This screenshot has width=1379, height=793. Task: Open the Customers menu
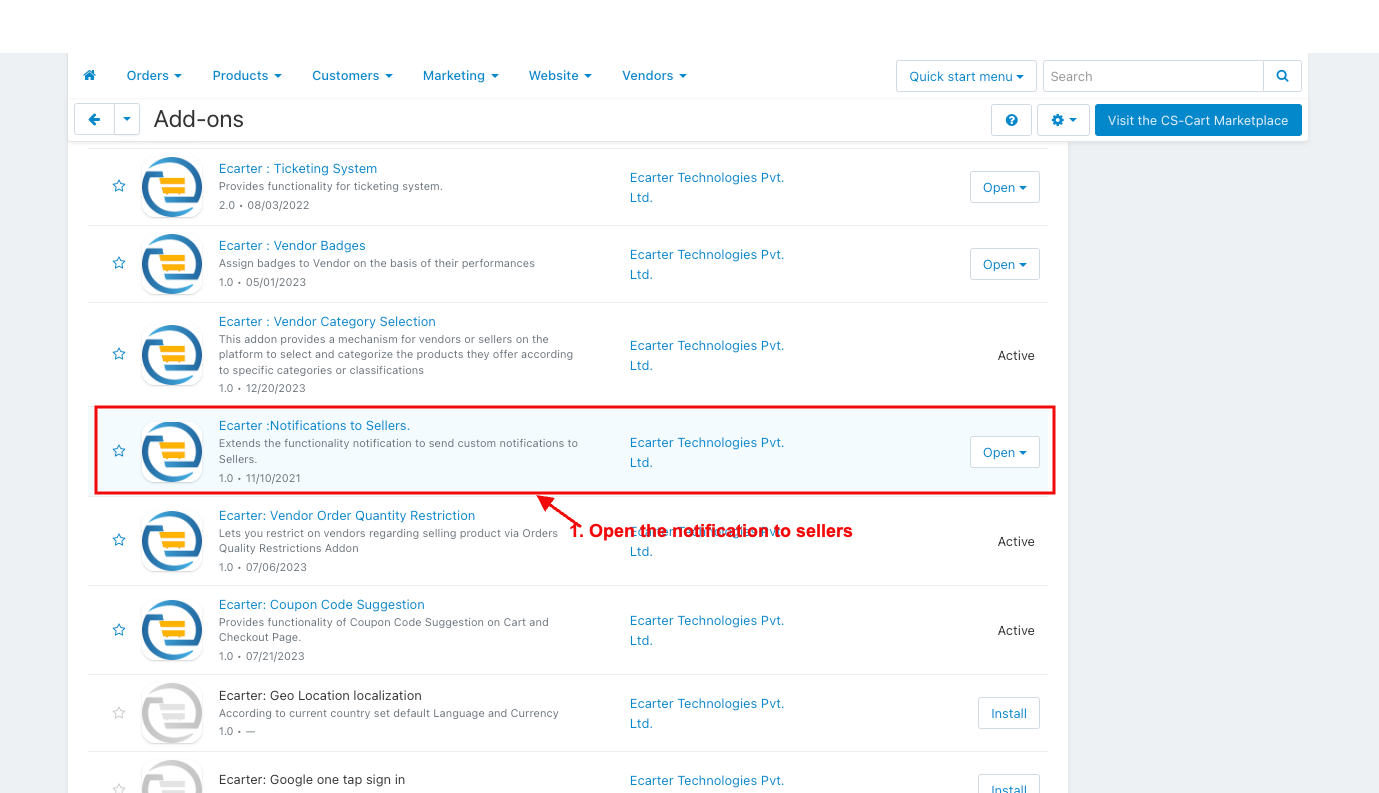[352, 75]
